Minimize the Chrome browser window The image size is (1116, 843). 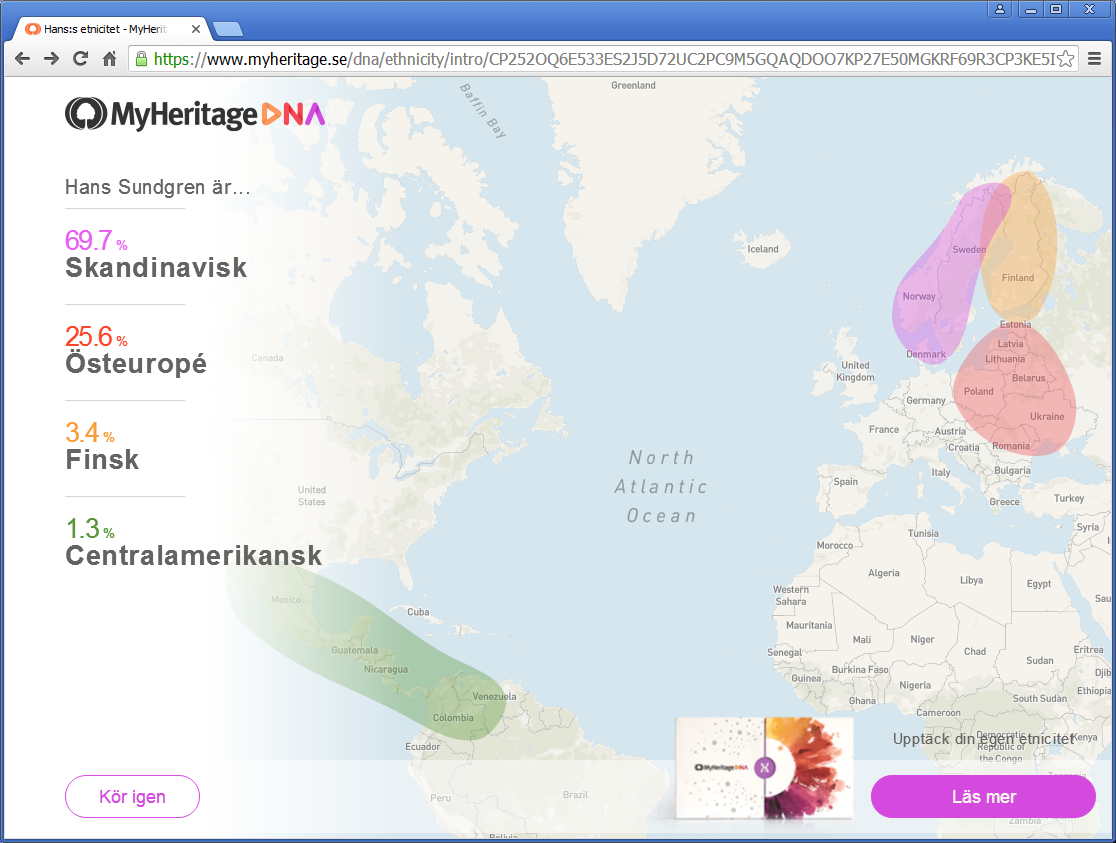point(1031,9)
